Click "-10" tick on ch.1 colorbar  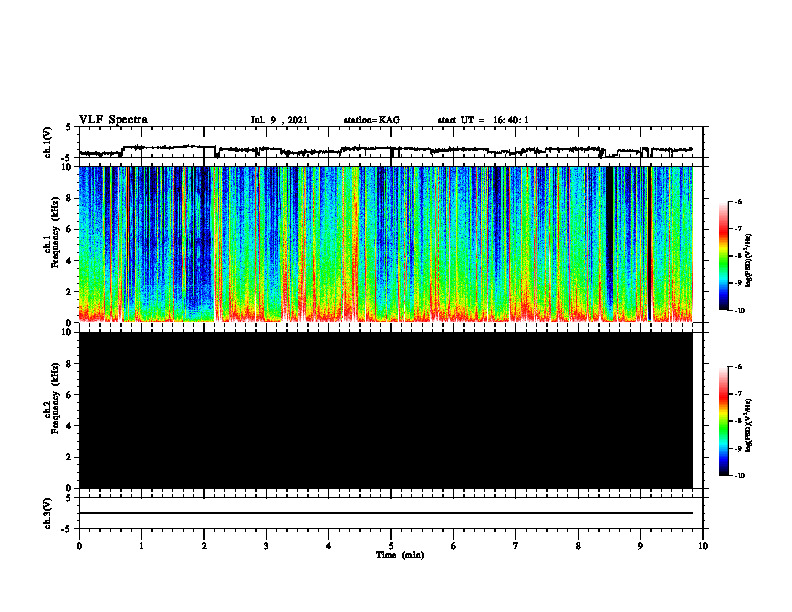point(738,311)
